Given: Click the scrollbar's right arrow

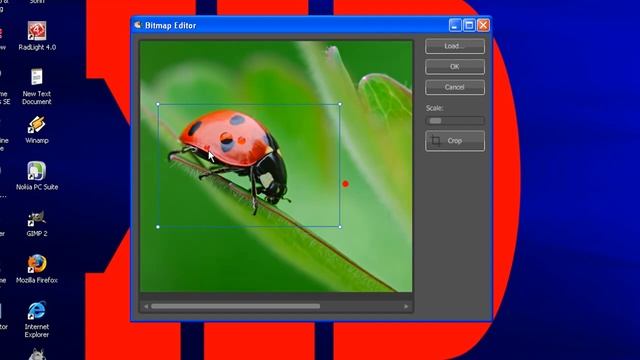Looking at the screenshot, I should pos(406,306).
